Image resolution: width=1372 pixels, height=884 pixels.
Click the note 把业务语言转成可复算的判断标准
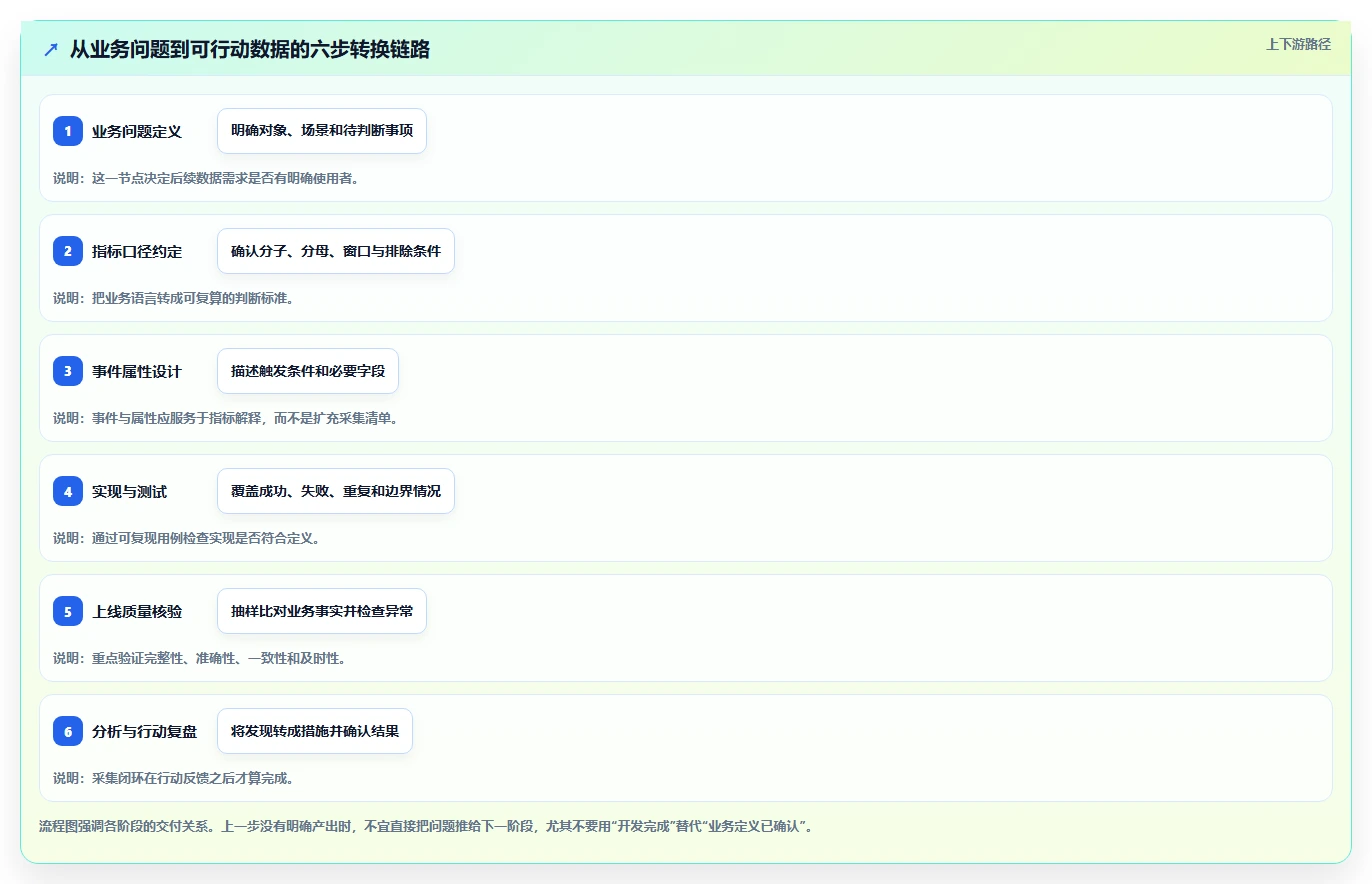173,298
